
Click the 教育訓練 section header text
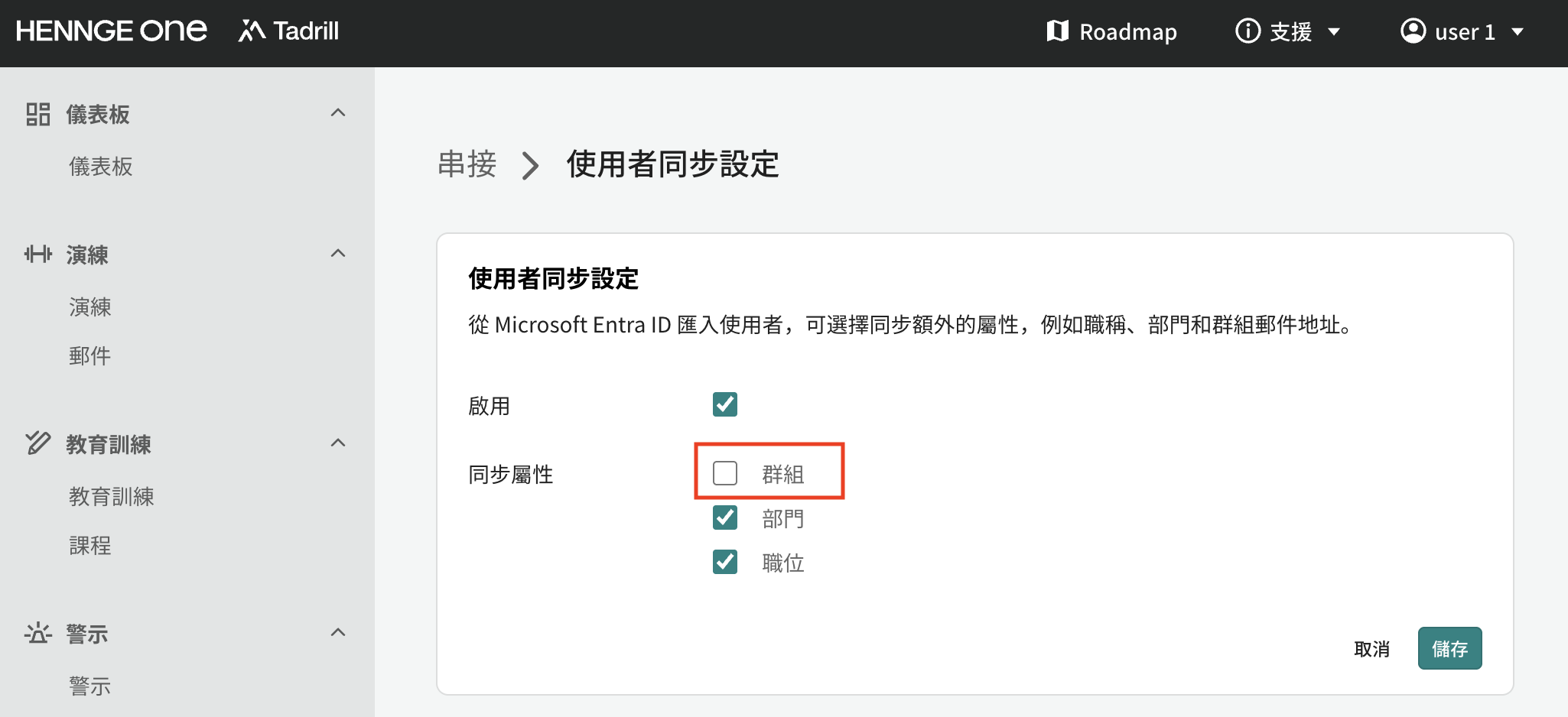point(109,444)
